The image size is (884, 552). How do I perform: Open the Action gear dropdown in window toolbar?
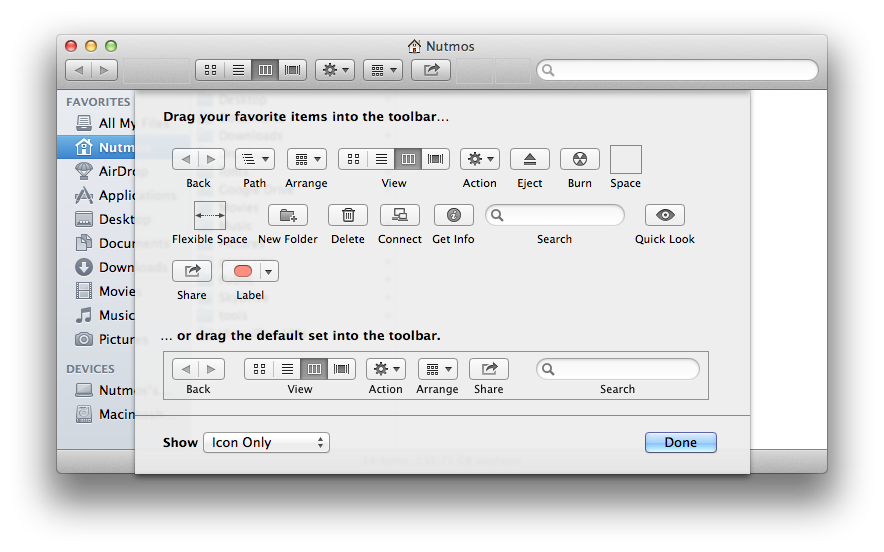[x=334, y=70]
